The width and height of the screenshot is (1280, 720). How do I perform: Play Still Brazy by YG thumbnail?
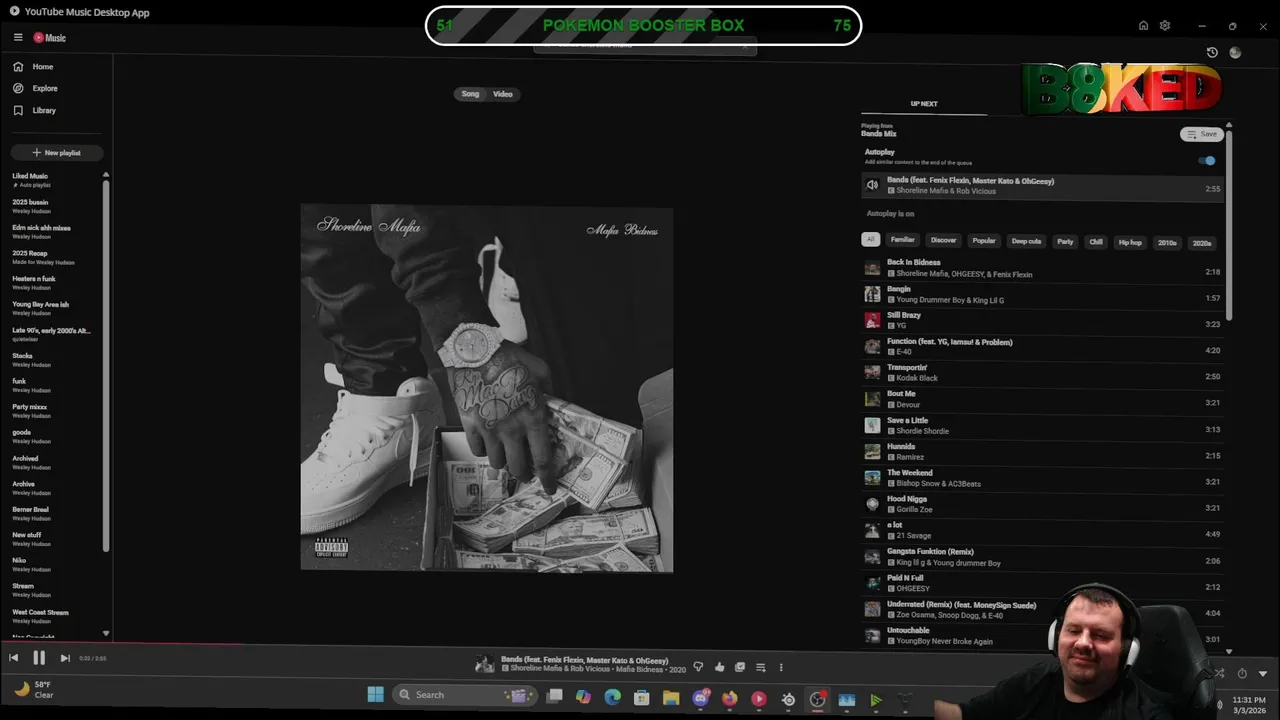[x=872, y=320]
